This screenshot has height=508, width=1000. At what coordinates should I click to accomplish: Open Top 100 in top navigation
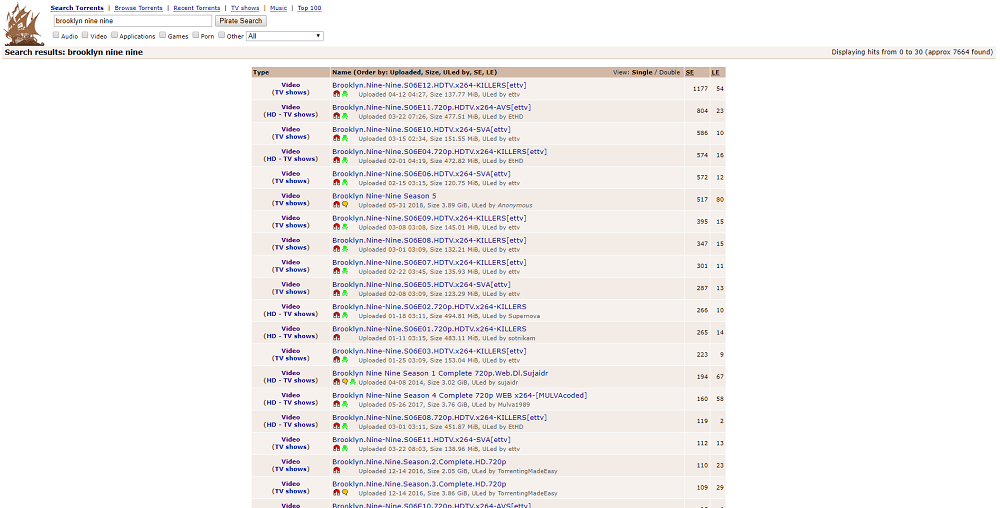309,8
